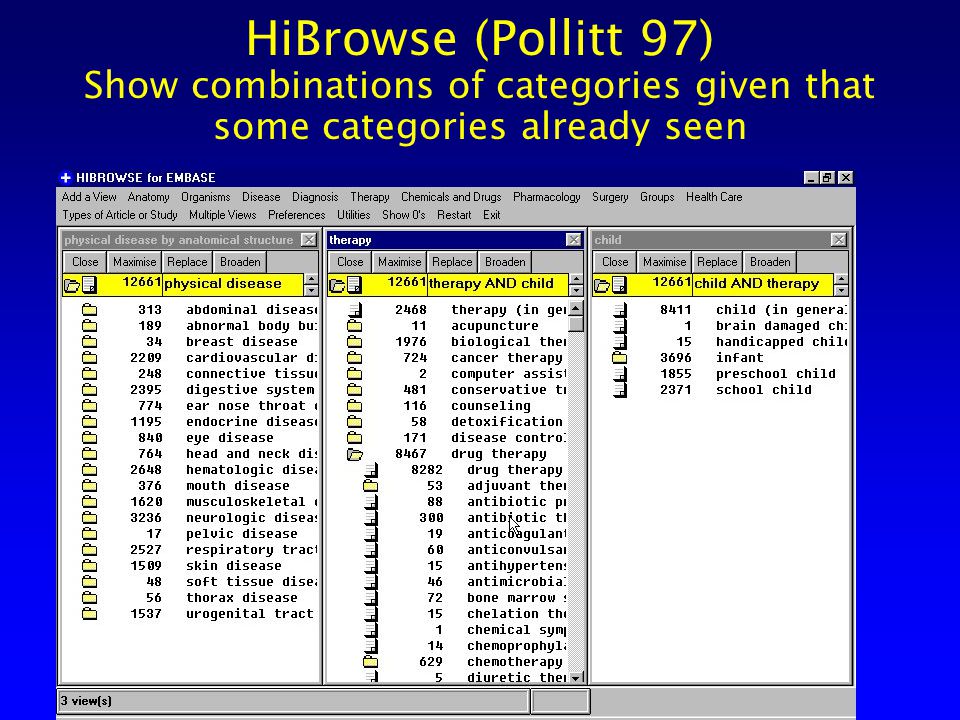960x720 pixels.
Task: Select Restart in the menu bar
Action: tap(454, 215)
